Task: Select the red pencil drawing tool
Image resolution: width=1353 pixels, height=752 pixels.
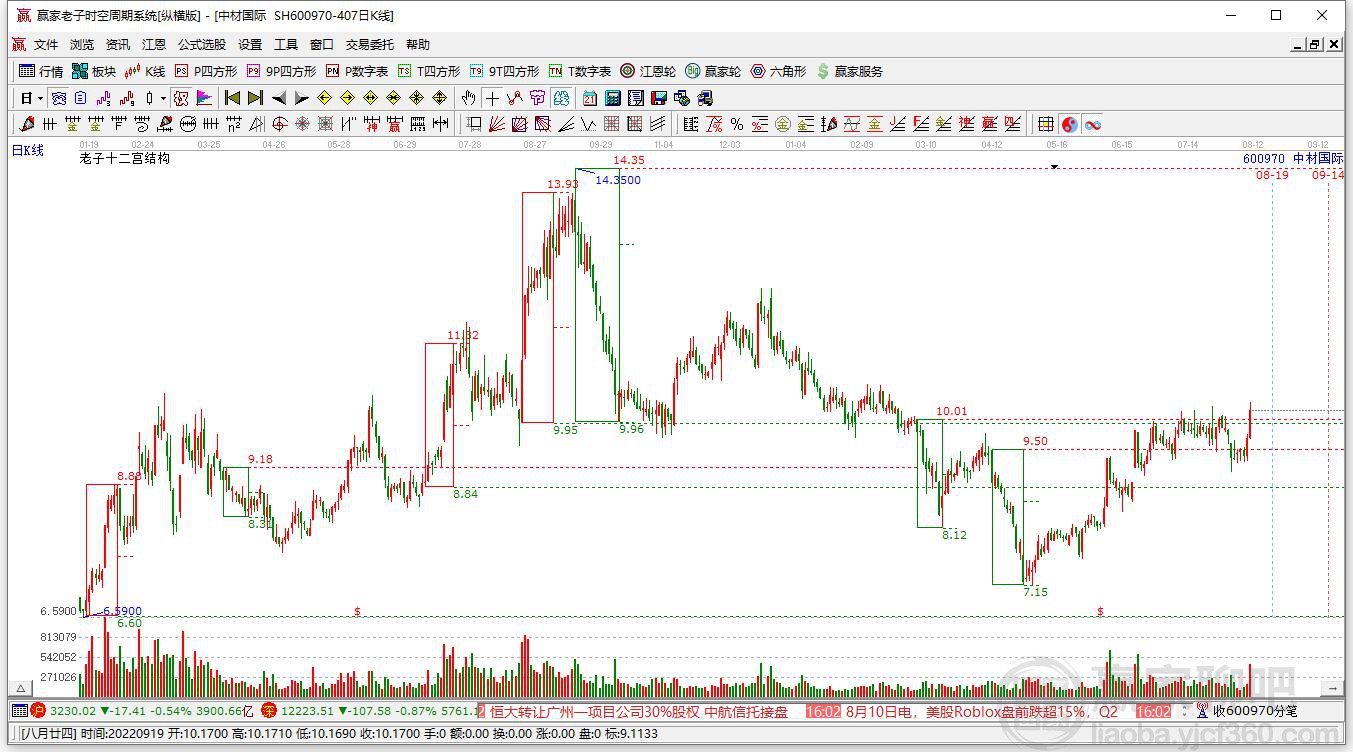Action: (x=27, y=124)
